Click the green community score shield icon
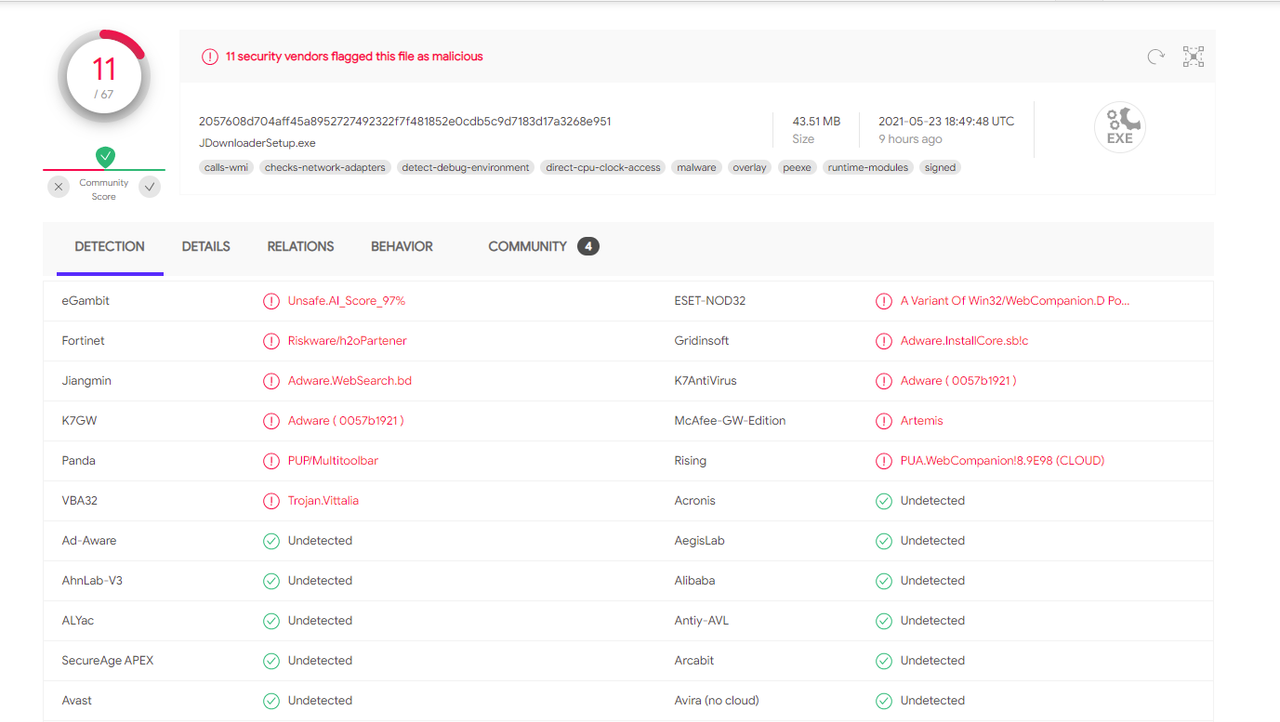1280x722 pixels. [x=105, y=156]
